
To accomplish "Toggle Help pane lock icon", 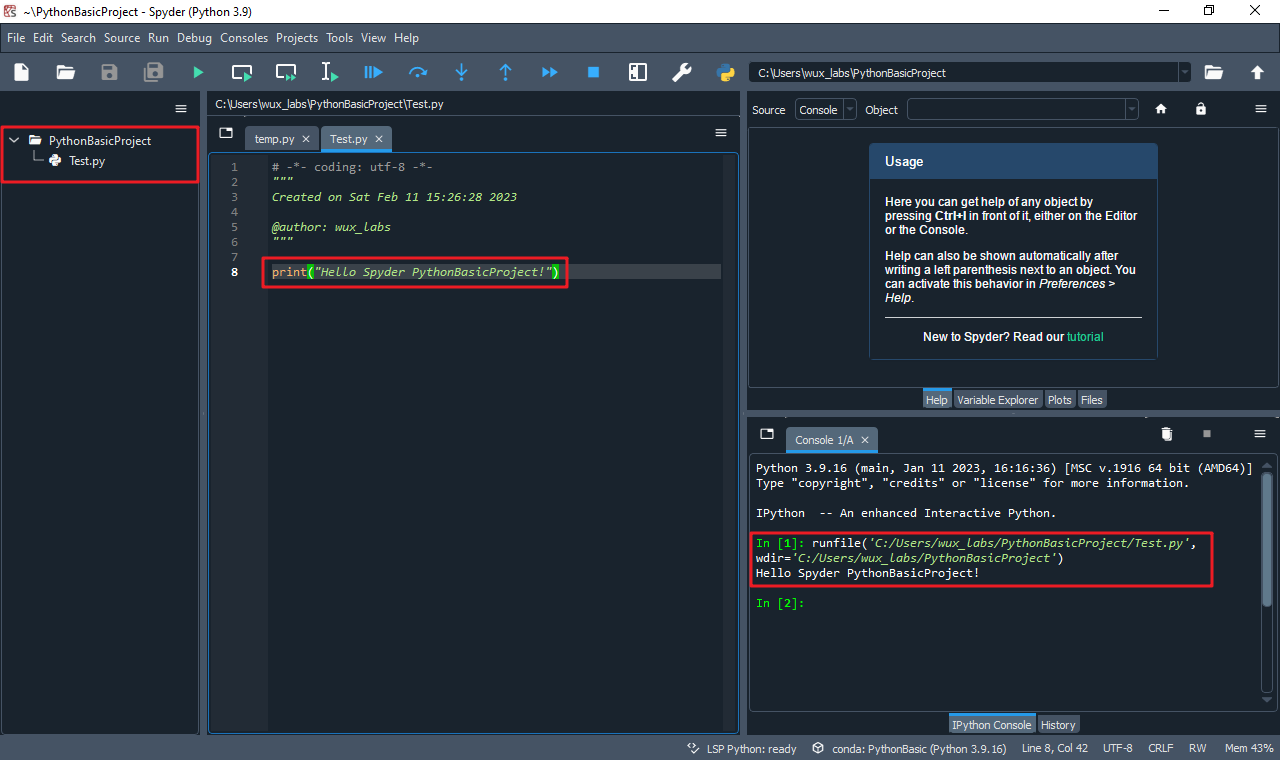I will 1201,110.
